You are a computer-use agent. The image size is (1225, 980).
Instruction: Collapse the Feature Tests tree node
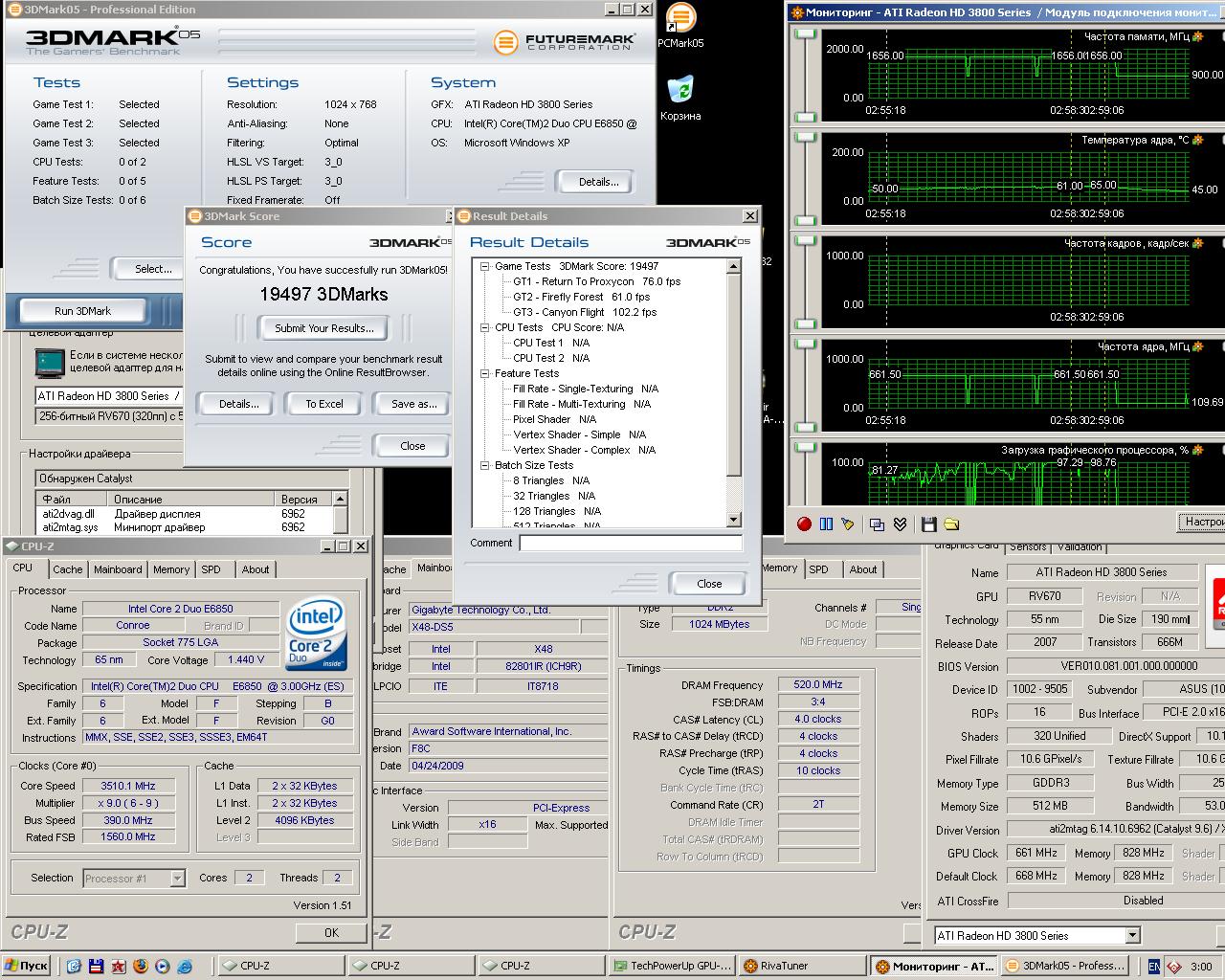485,373
